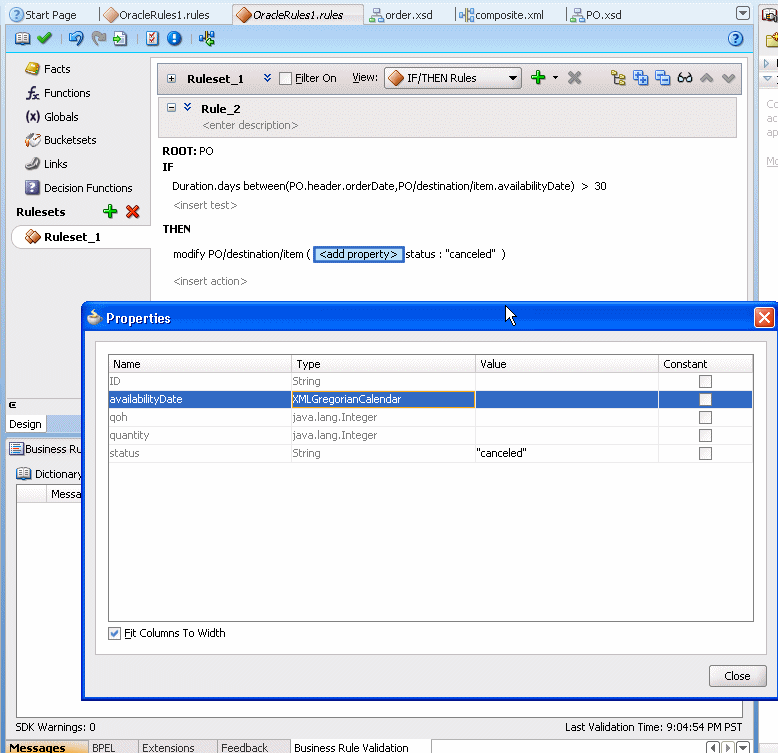Click the red checklist test icon

(x=152, y=38)
